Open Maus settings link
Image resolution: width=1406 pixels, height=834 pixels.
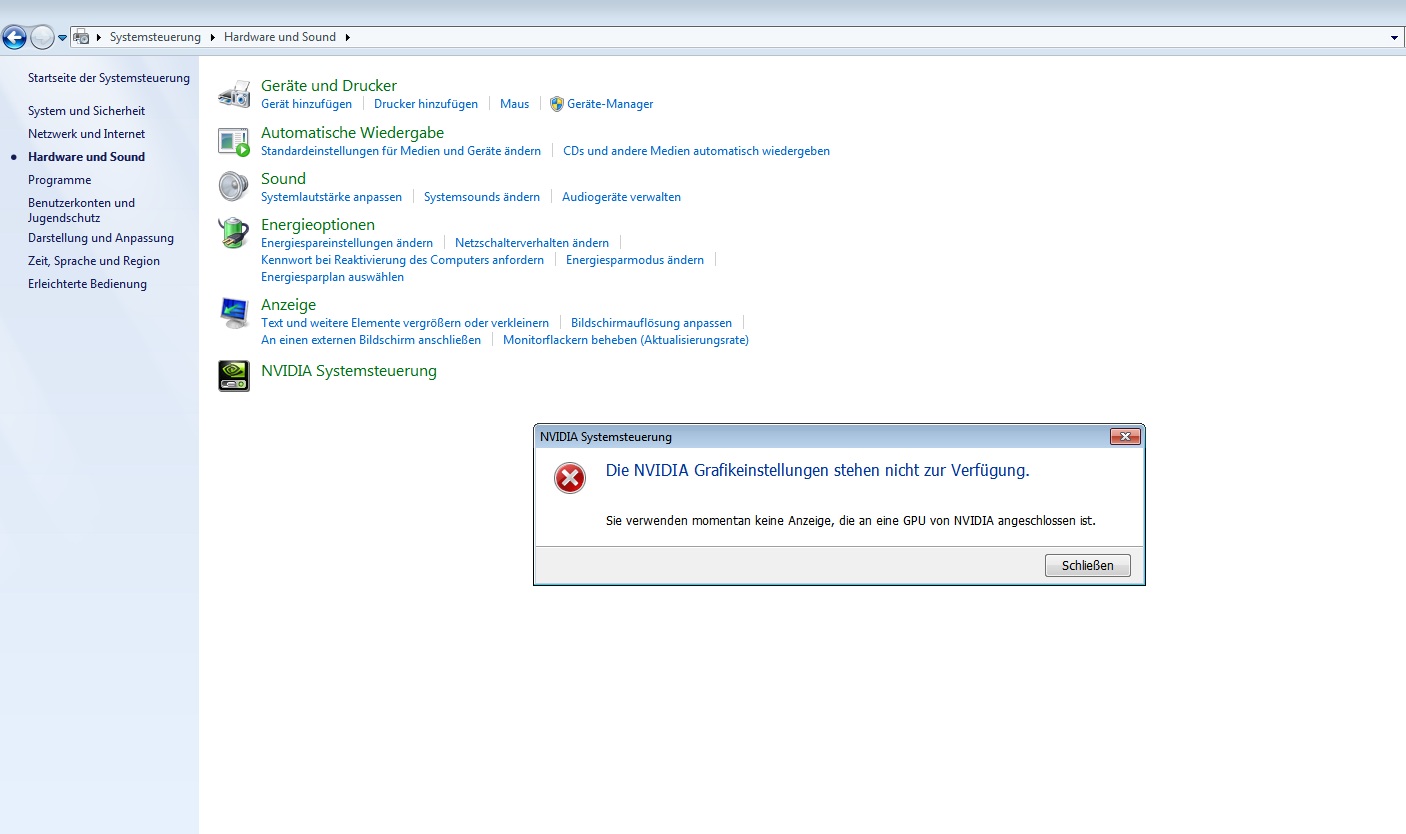click(515, 104)
